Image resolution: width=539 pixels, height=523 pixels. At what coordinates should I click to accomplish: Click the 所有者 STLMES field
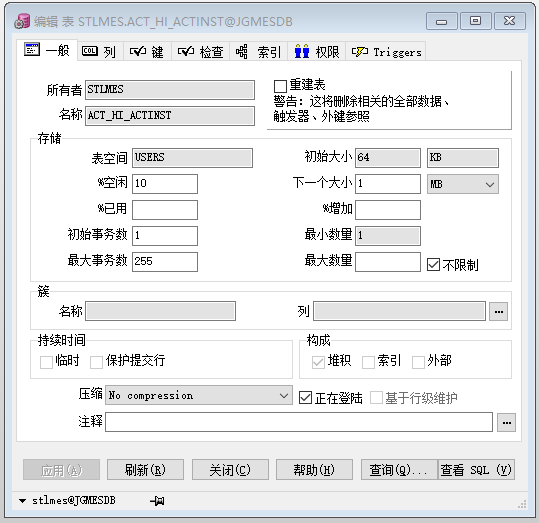tap(170, 90)
